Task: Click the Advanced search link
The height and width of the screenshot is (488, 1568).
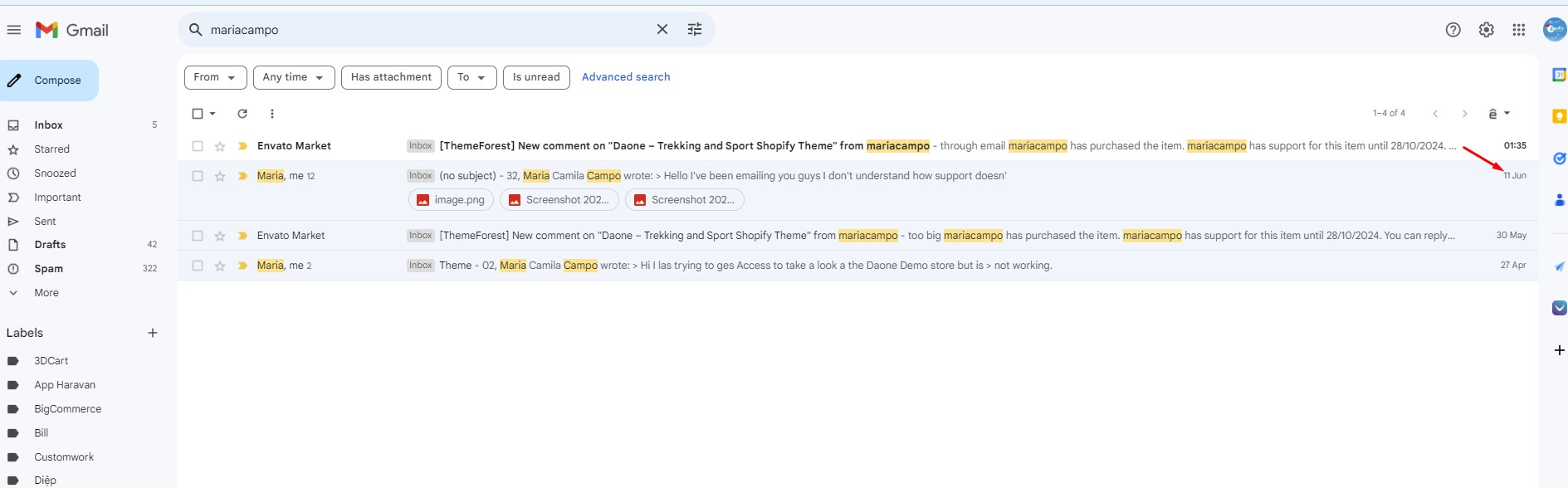Action: [x=626, y=77]
